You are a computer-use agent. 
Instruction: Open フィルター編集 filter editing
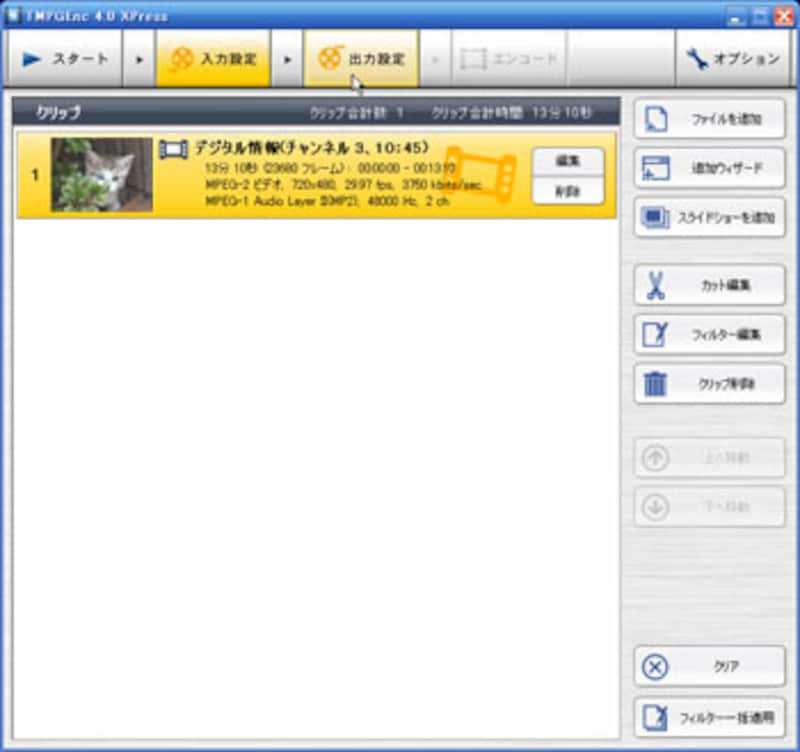tap(709, 334)
